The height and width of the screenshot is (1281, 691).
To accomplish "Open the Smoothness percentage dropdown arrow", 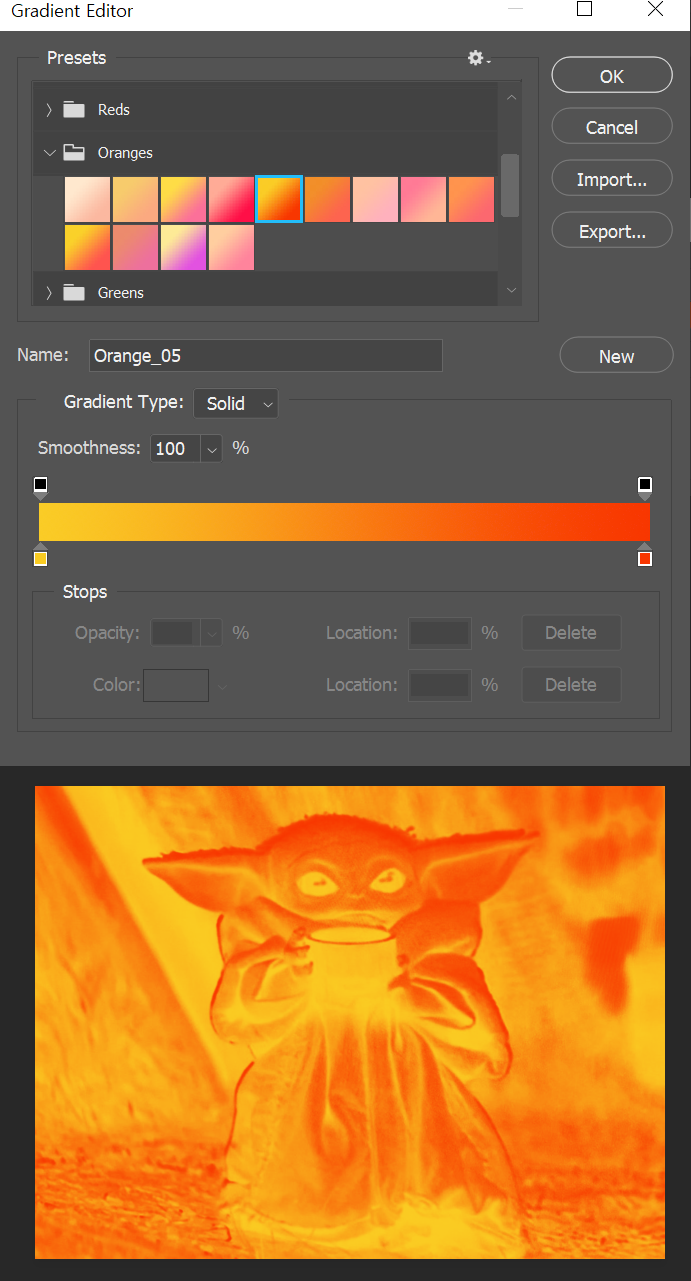I will point(212,449).
